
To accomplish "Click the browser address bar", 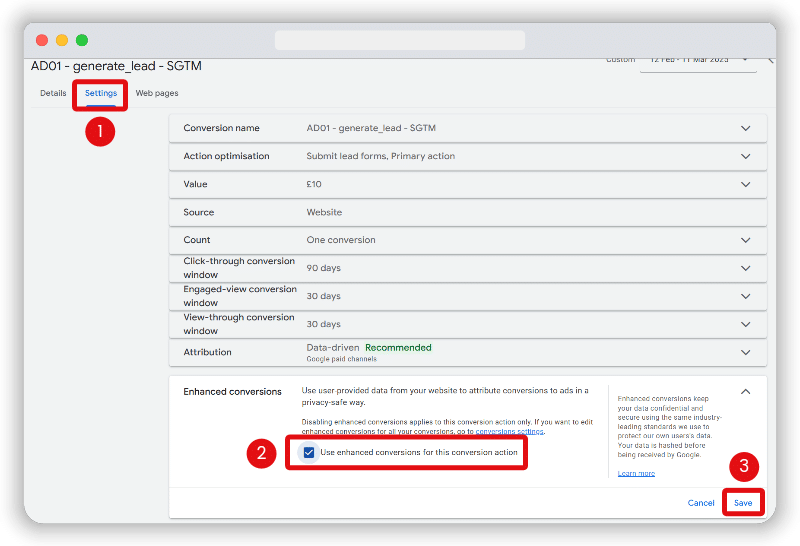I will pos(399,40).
